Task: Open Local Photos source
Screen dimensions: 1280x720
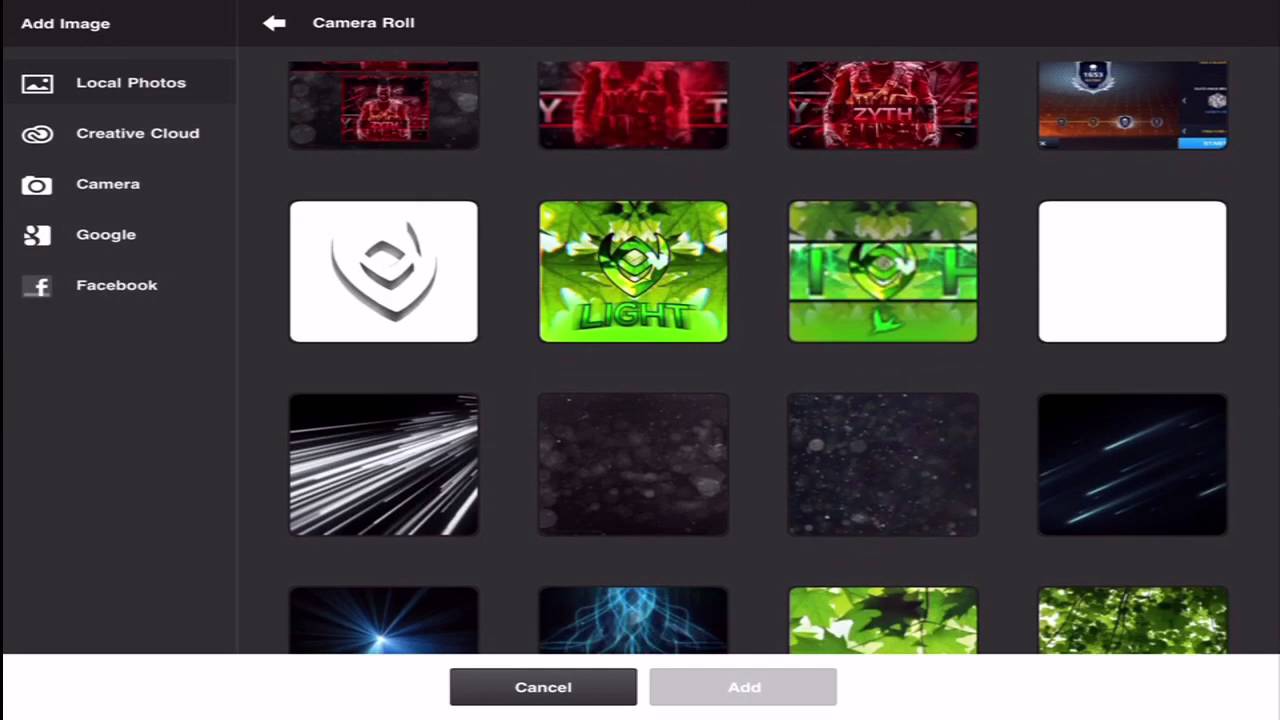Action: [118, 83]
